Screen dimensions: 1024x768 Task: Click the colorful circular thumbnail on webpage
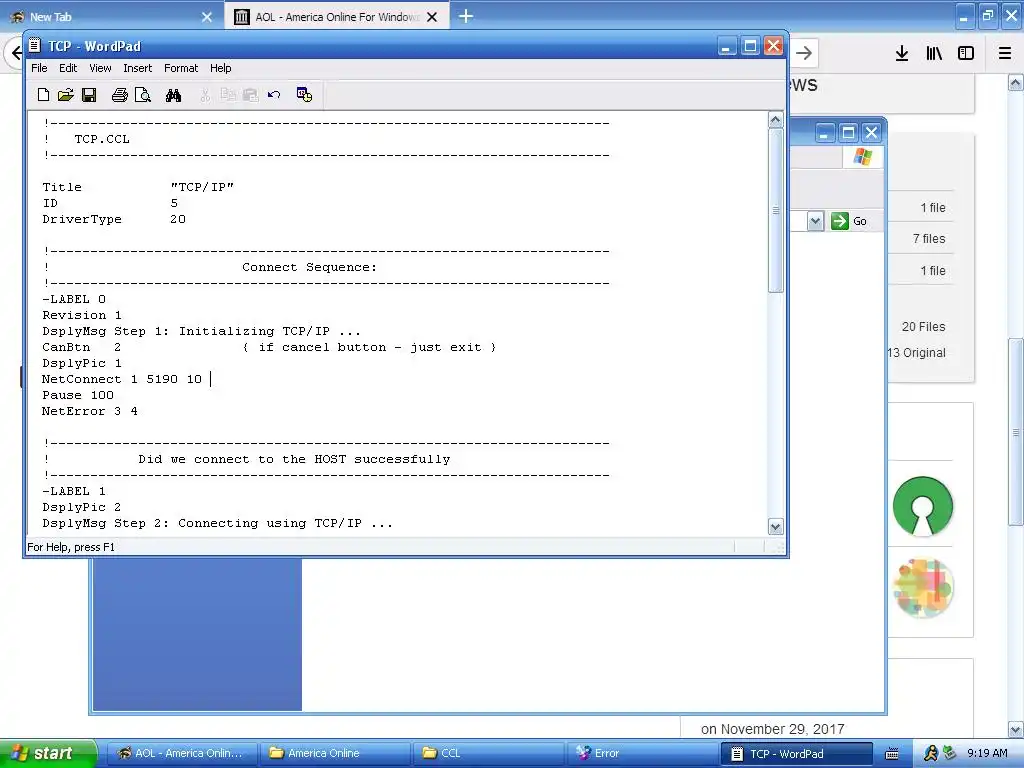tap(923, 588)
